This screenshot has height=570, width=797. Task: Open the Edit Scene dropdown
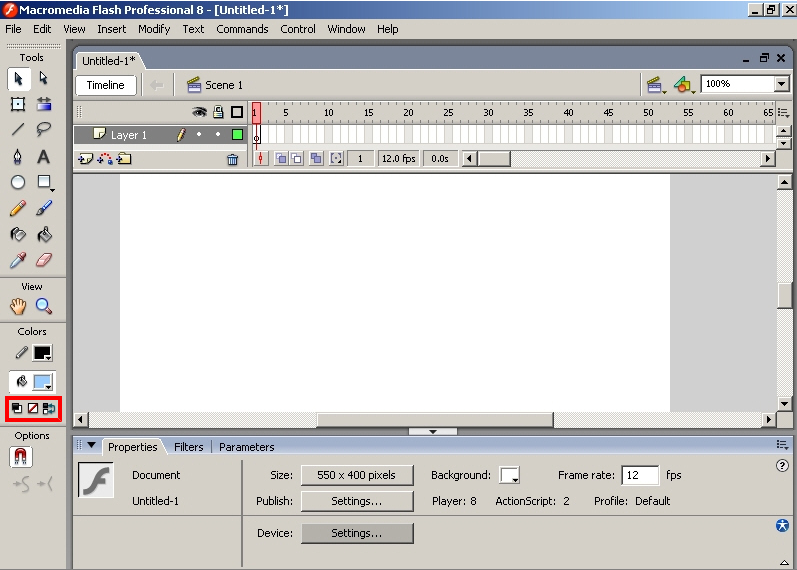click(656, 85)
